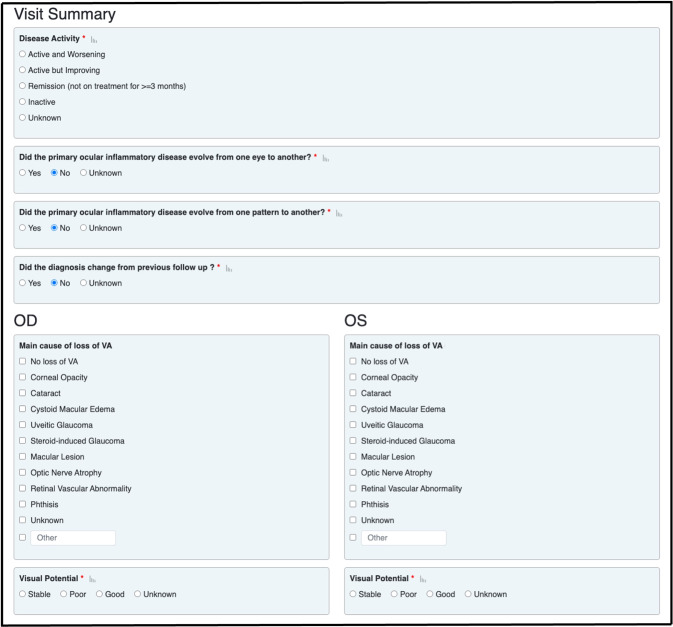Check Steroid-induced Glaucoma under OD
The height and width of the screenshot is (627, 673).
(22, 441)
